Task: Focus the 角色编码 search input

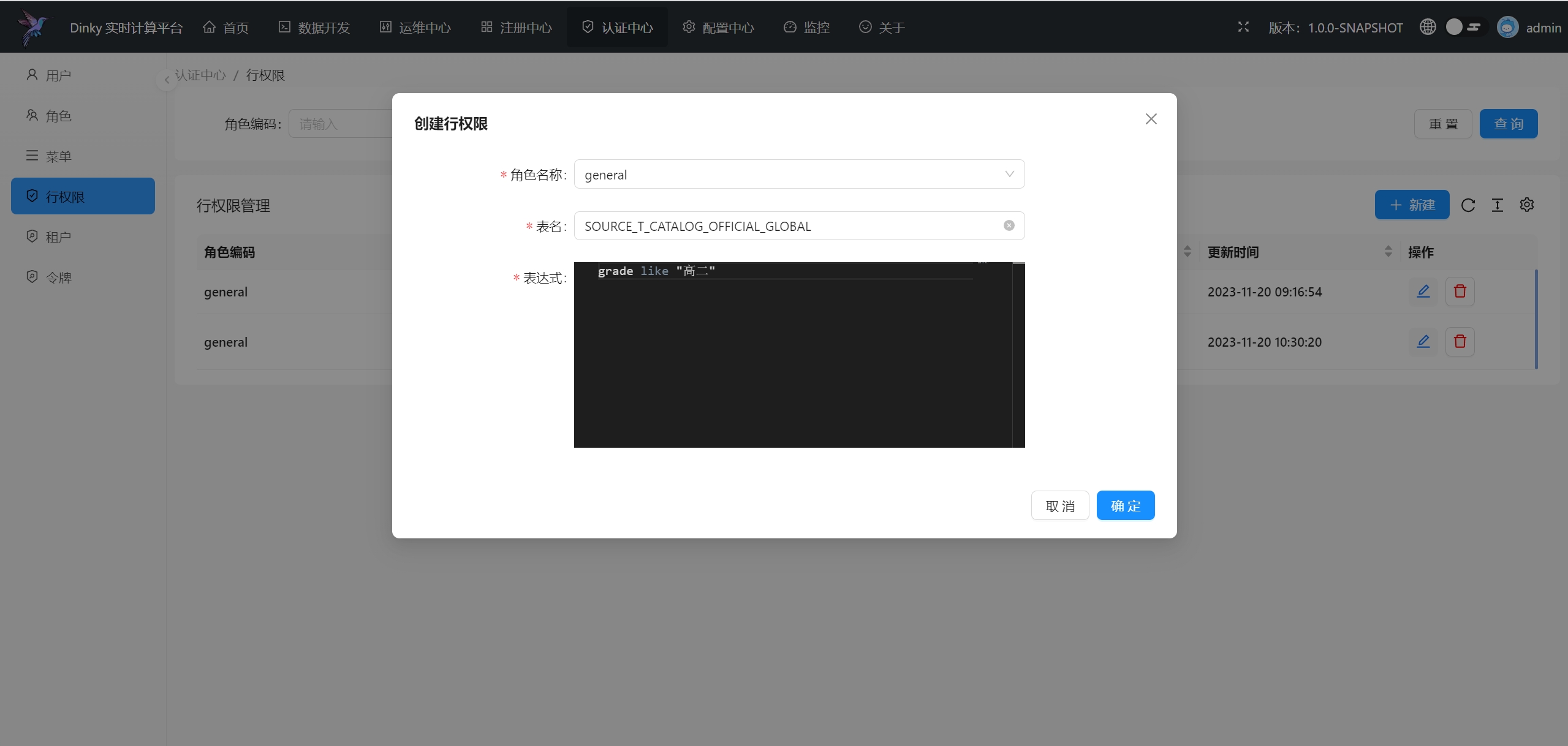Action: coord(341,124)
